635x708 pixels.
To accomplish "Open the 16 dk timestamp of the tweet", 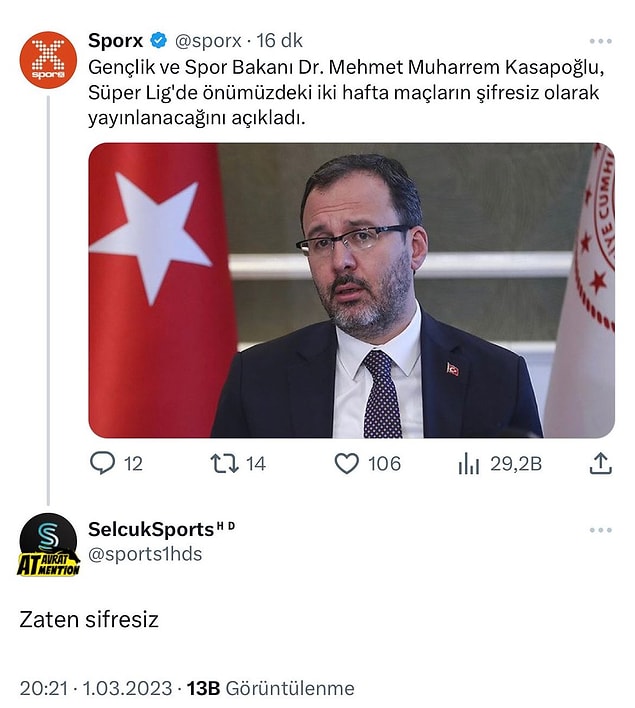I will (280, 41).
